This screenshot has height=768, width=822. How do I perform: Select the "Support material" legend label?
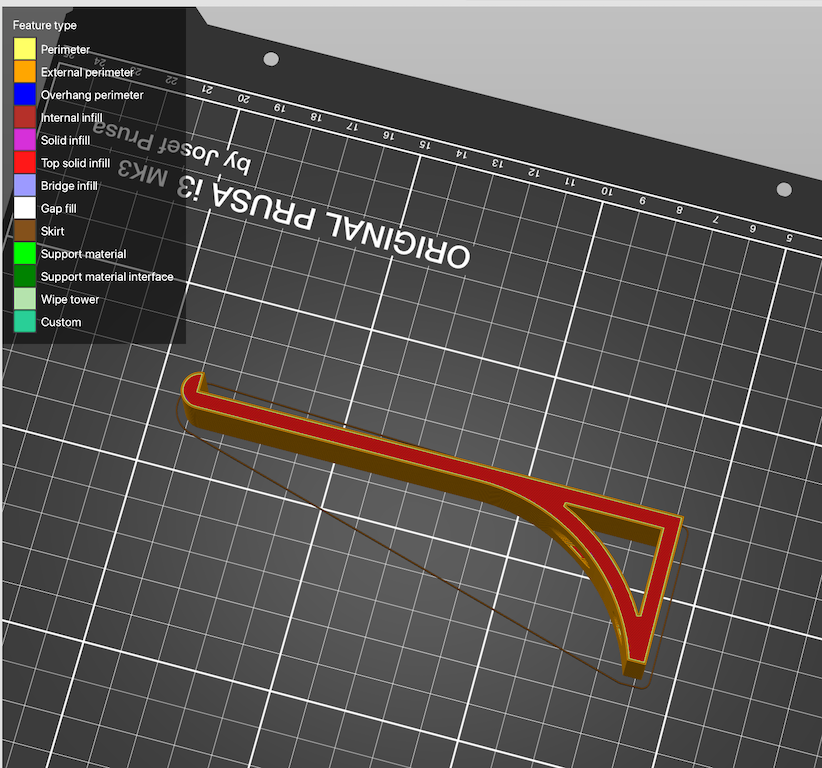(x=84, y=254)
